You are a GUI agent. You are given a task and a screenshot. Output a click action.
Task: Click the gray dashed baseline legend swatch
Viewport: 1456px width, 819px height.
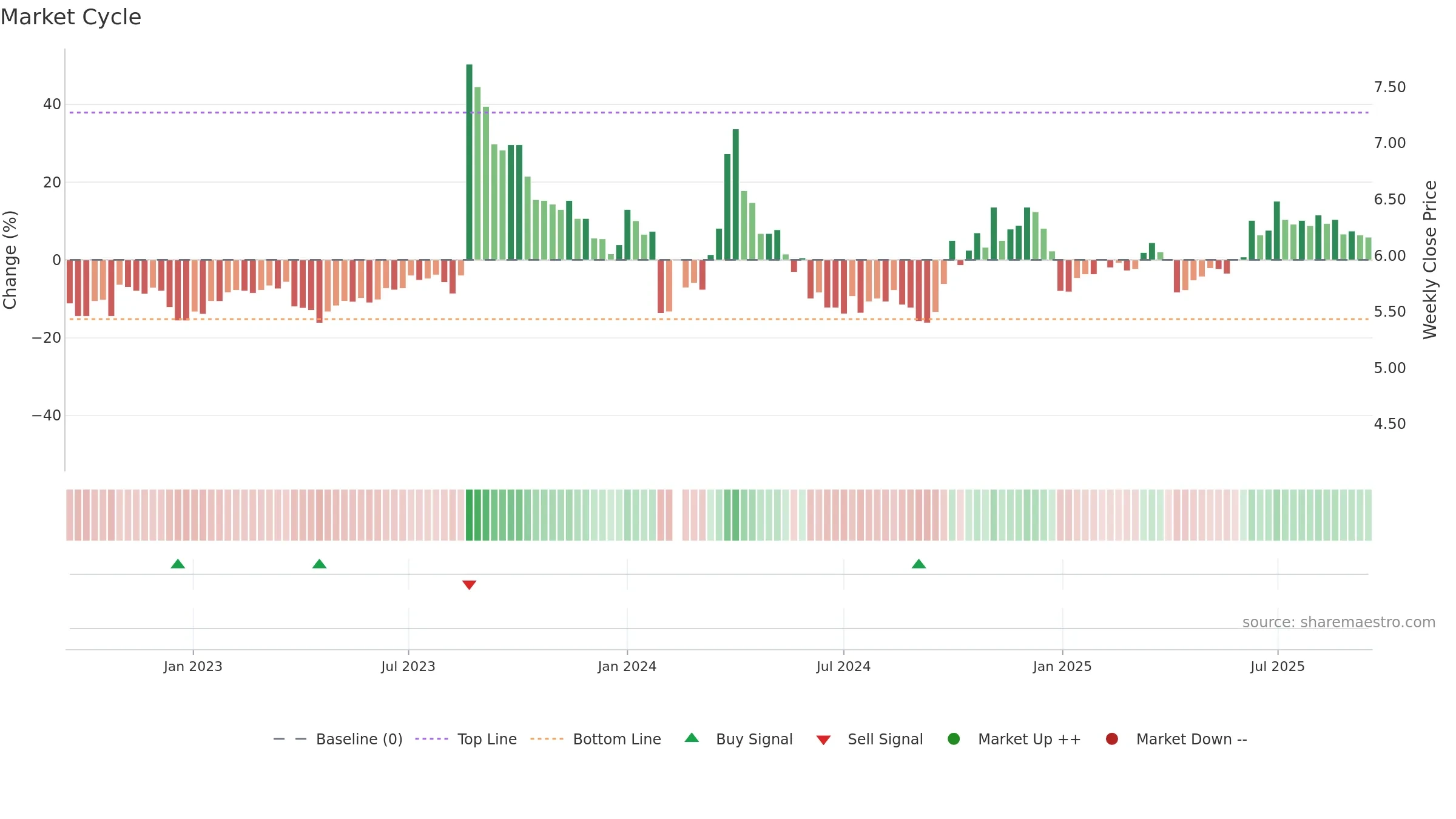pyautogui.click(x=290, y=739)
